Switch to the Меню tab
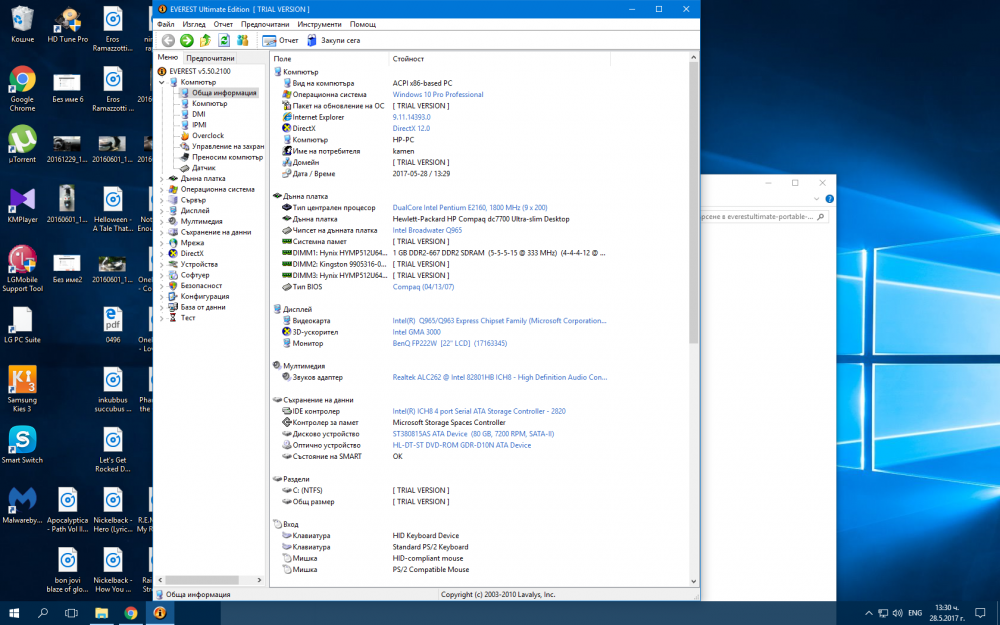This screenshot has width=1000, height=625. click(x=168, y=57)
